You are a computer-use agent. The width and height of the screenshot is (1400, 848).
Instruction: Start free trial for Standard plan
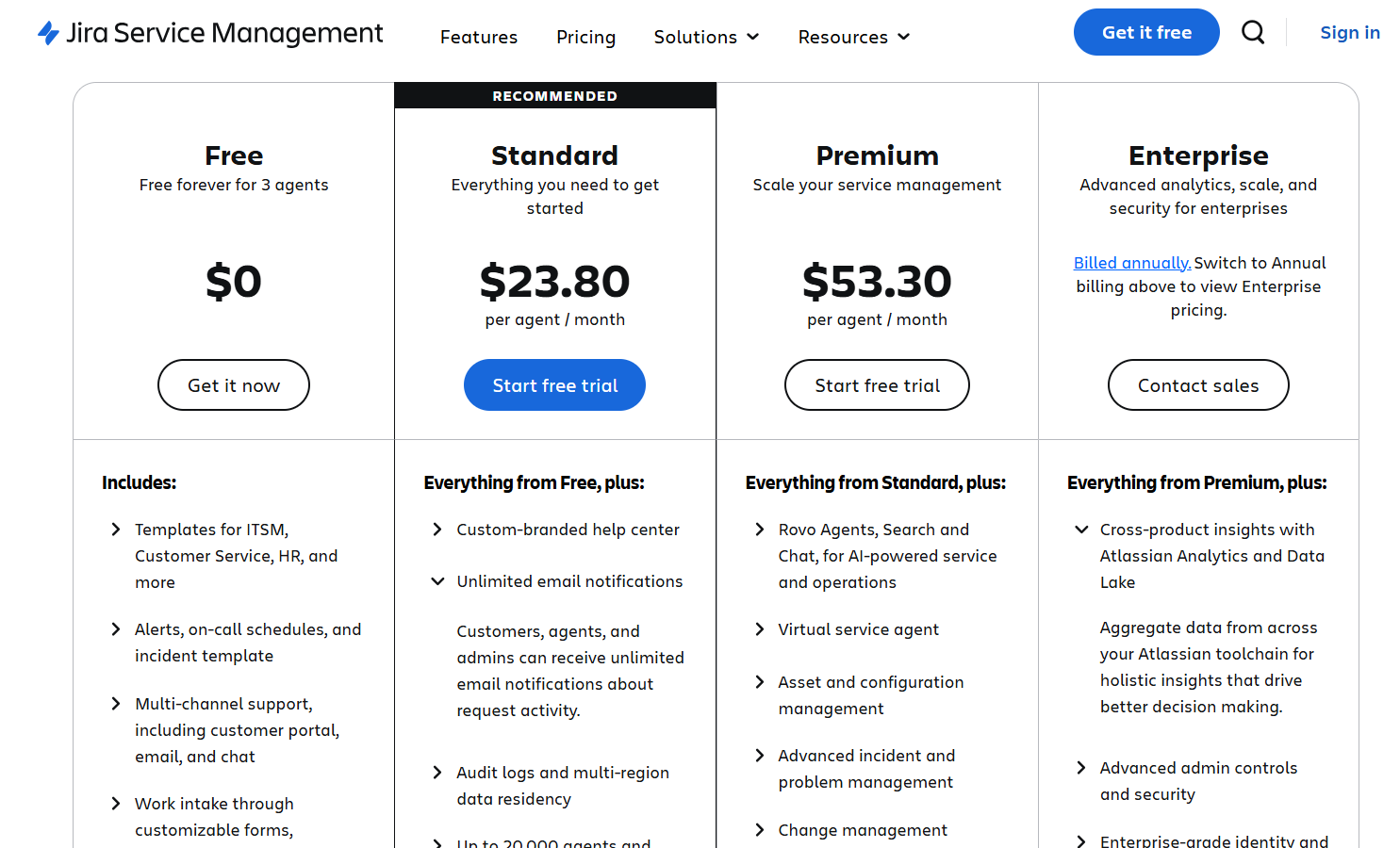(554, 385)
